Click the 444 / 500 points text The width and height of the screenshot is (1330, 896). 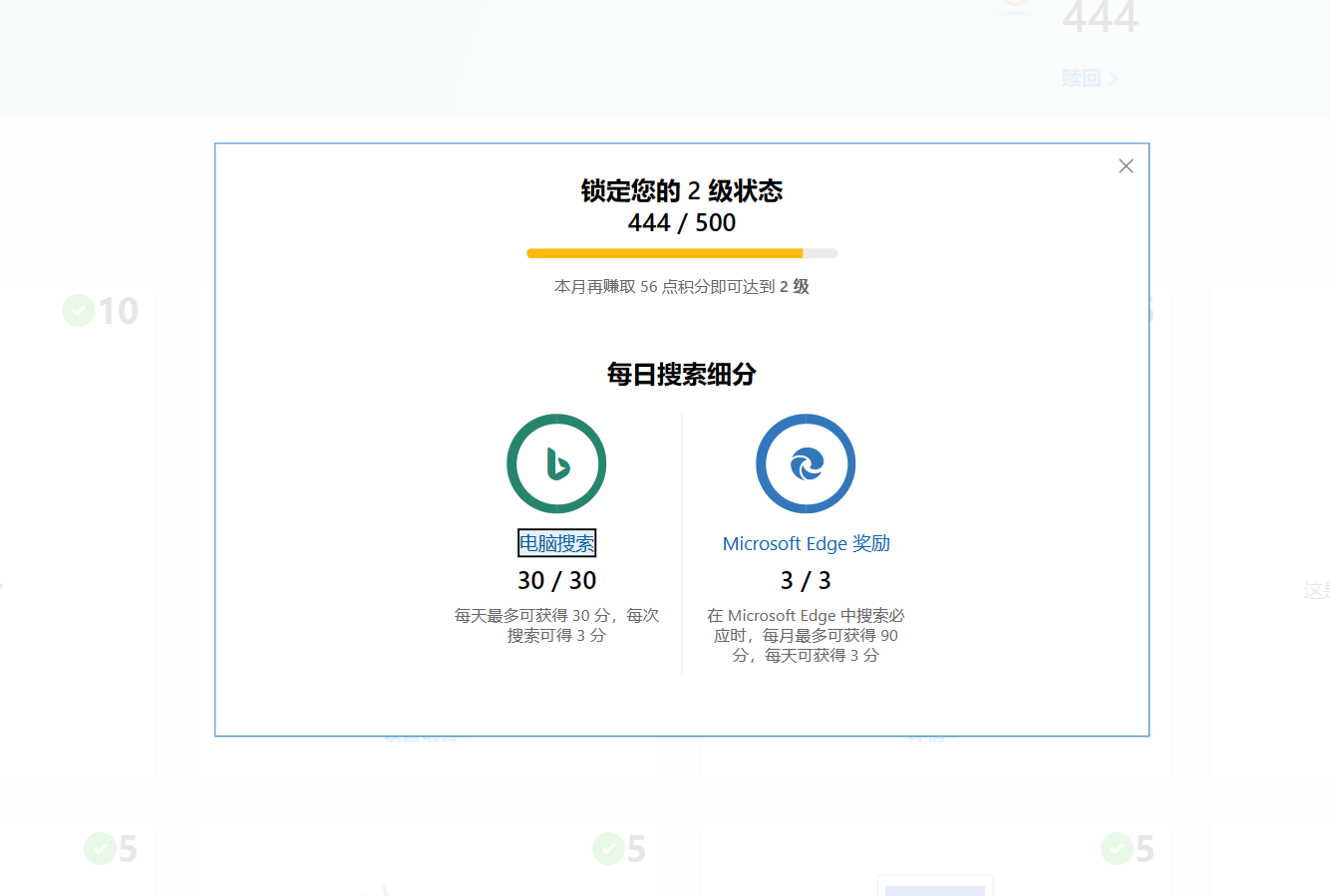(x=682, y=222)
